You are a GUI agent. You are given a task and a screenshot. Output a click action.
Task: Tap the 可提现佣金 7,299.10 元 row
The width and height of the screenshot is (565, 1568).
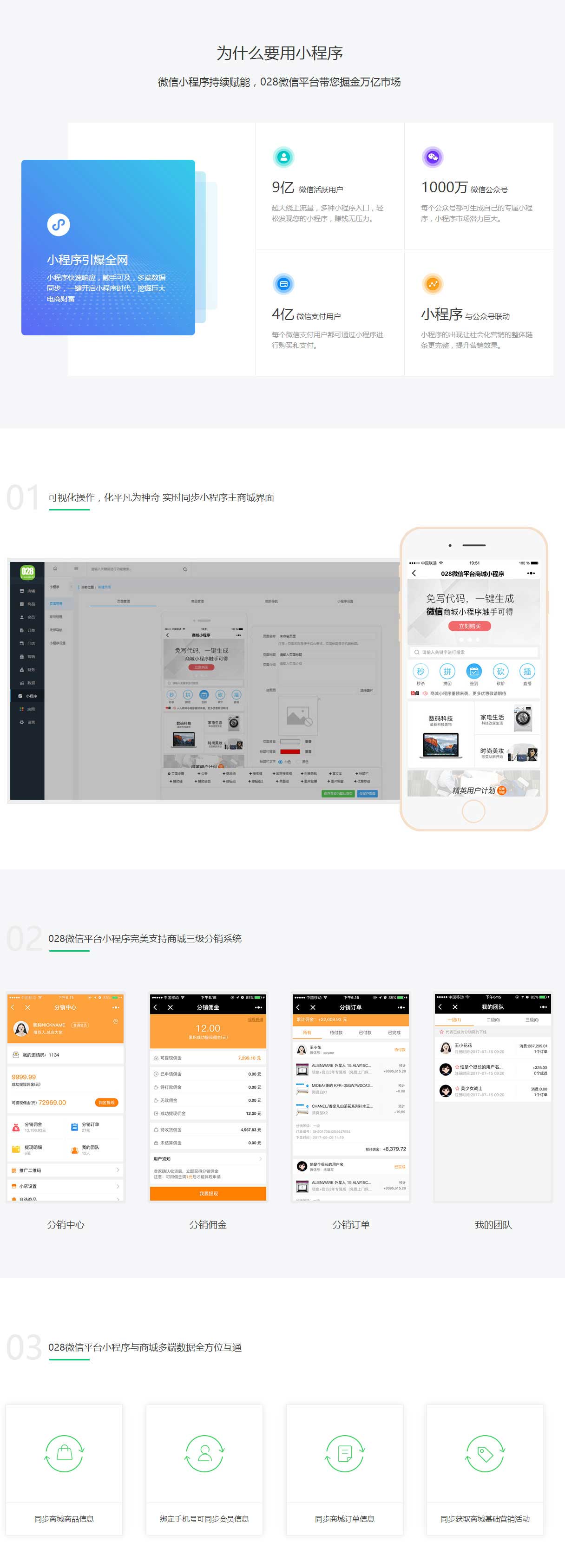[208, 1058]
